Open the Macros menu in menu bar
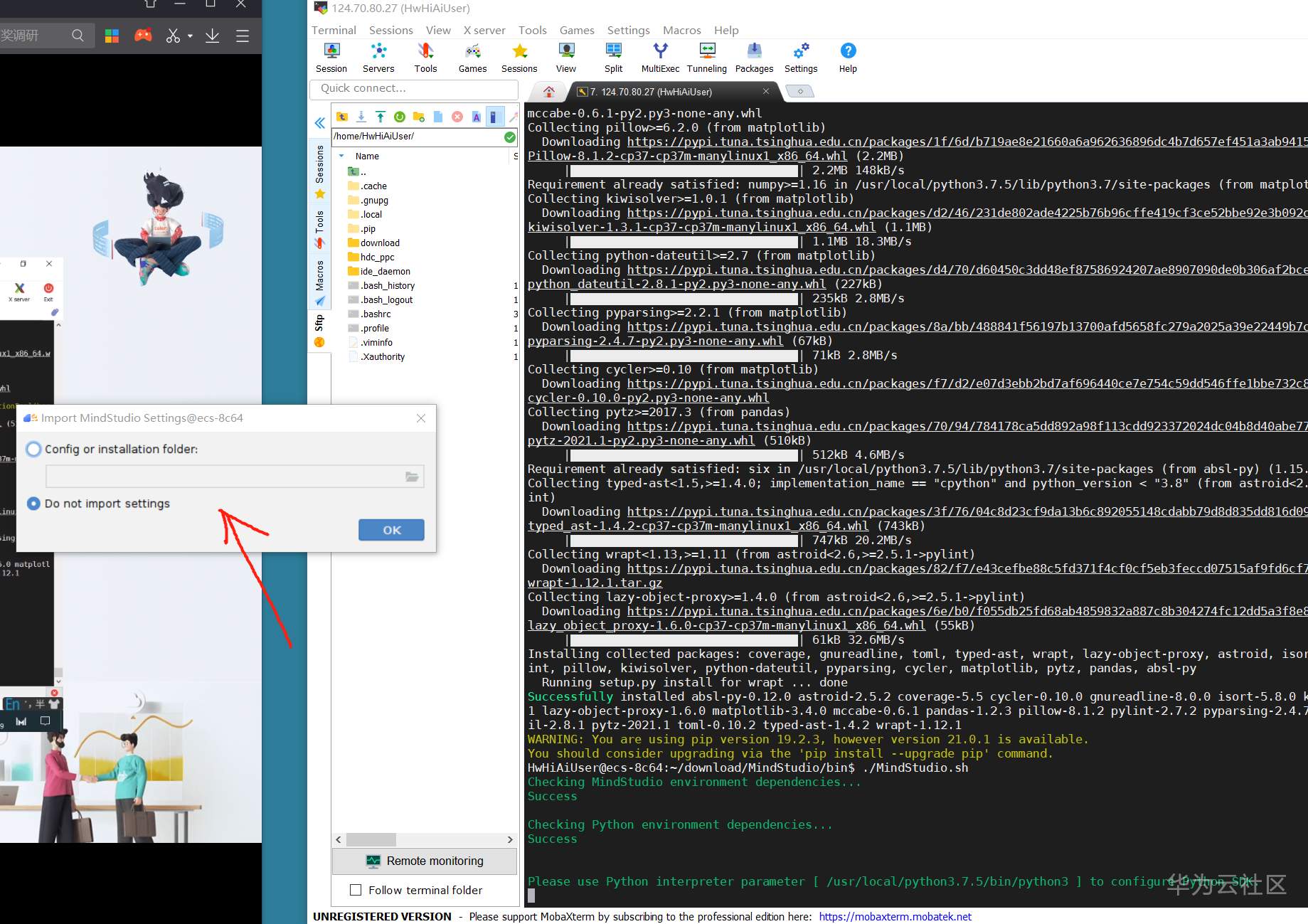 [682, 30]
